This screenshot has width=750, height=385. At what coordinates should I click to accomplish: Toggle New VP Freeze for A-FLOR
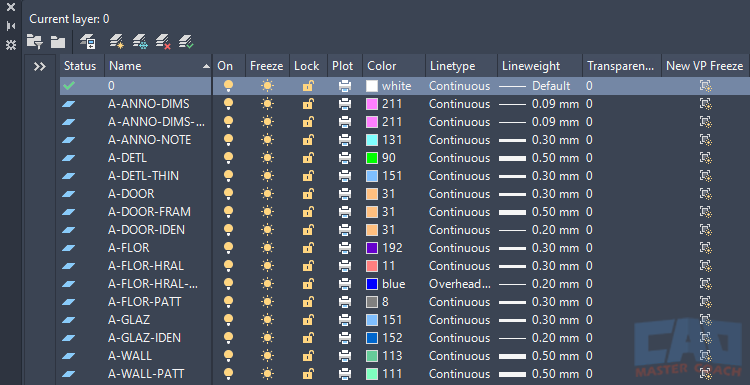tap(706, 248)
